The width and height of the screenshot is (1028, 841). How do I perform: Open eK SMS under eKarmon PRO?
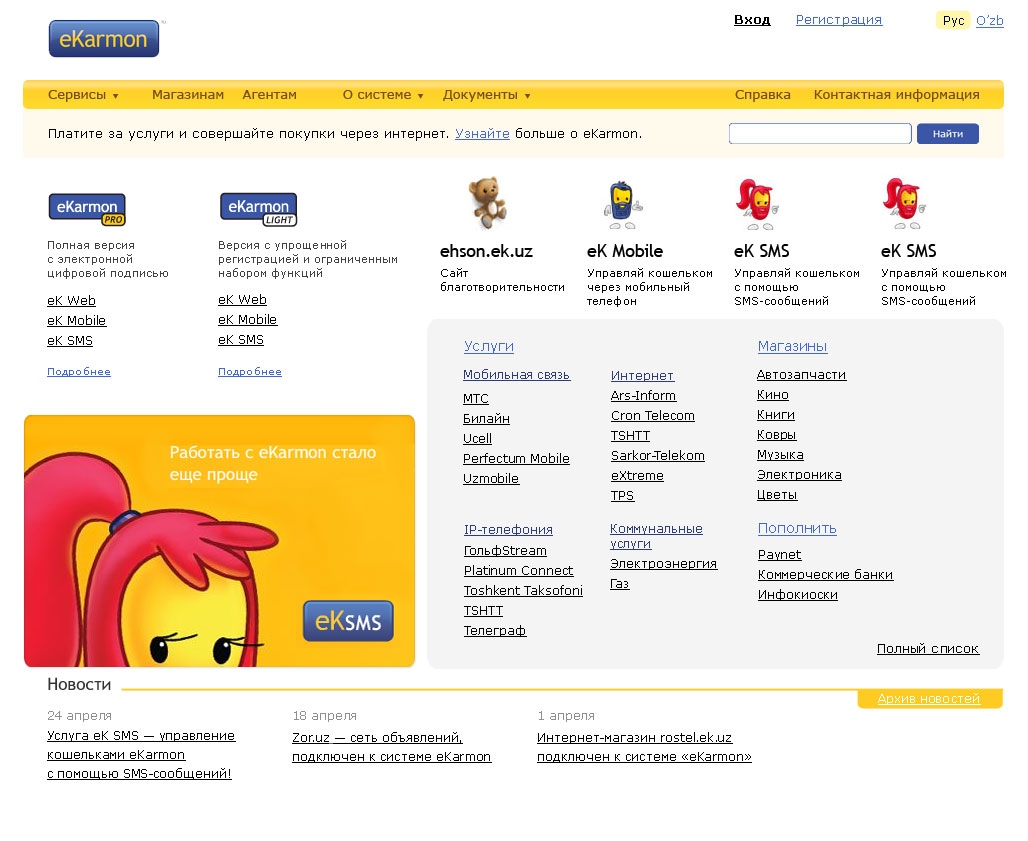[x=69, y=341]
